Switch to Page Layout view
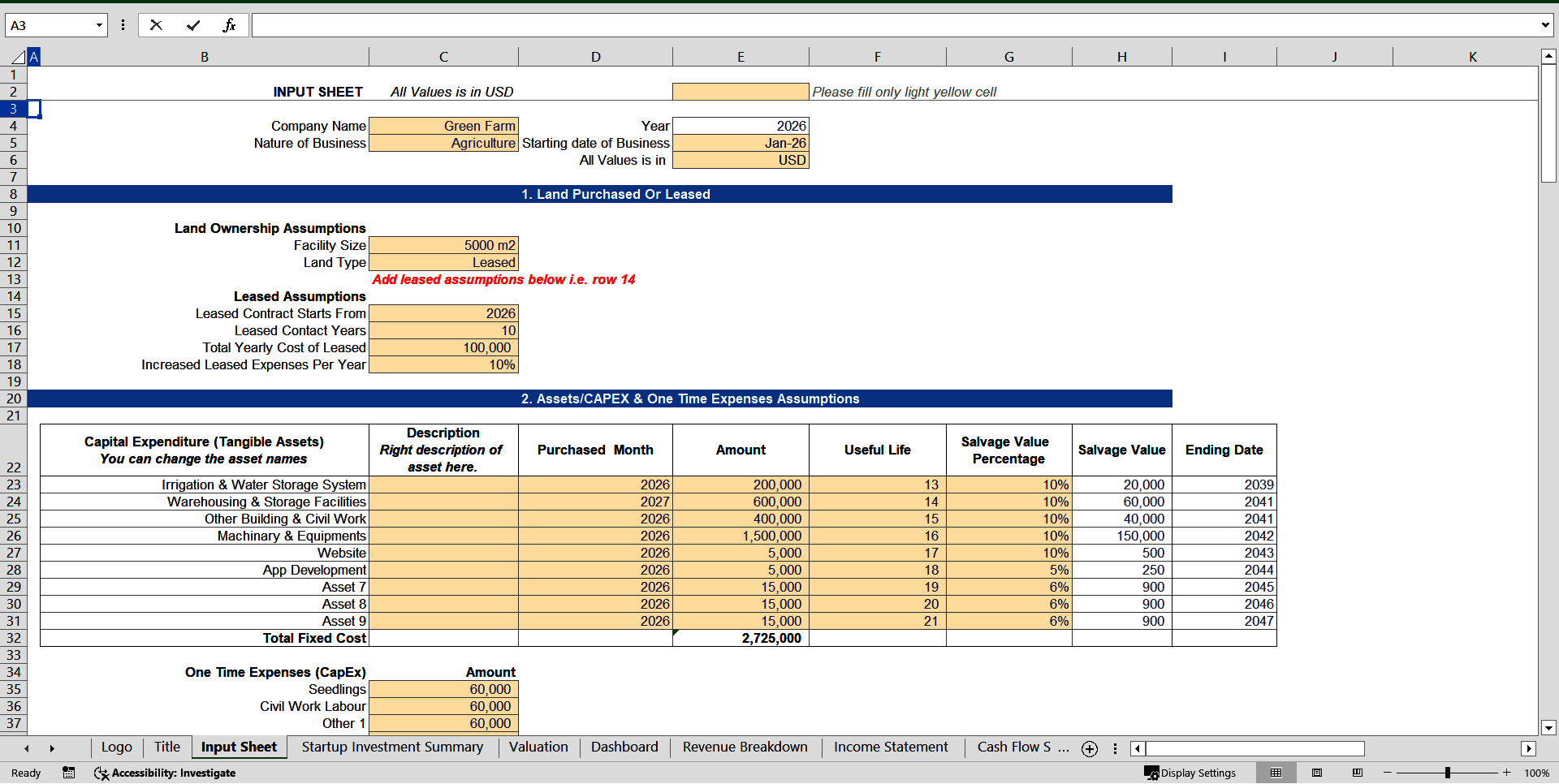The image size is (1559, 784). (1316, 773)
